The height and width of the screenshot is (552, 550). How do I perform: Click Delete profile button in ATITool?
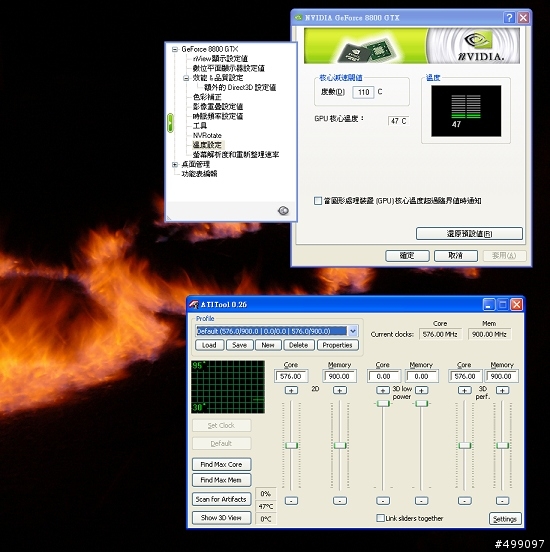point(299,345)
